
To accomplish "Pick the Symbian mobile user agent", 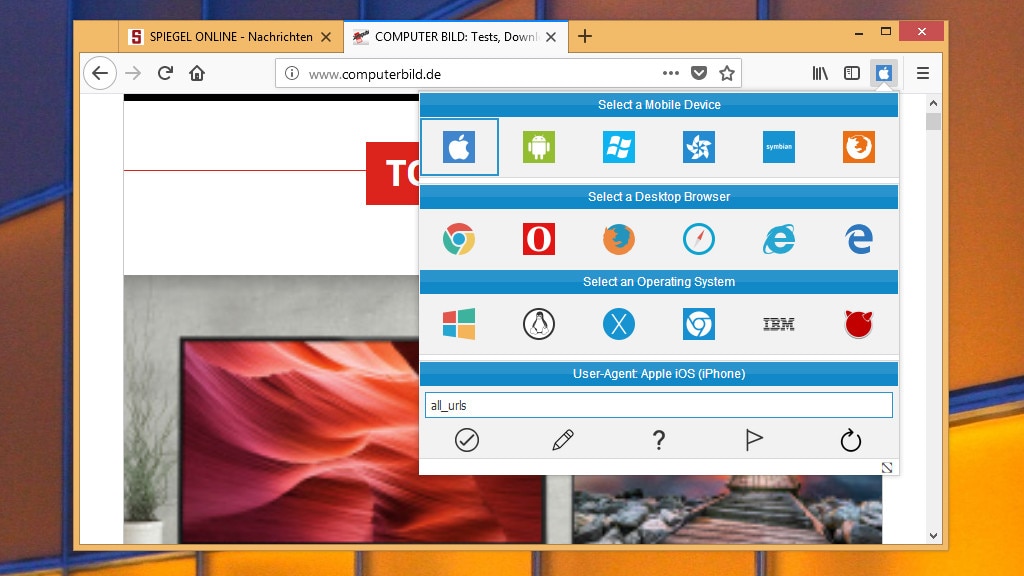I will pyautogui.click(x=779, y=146).
